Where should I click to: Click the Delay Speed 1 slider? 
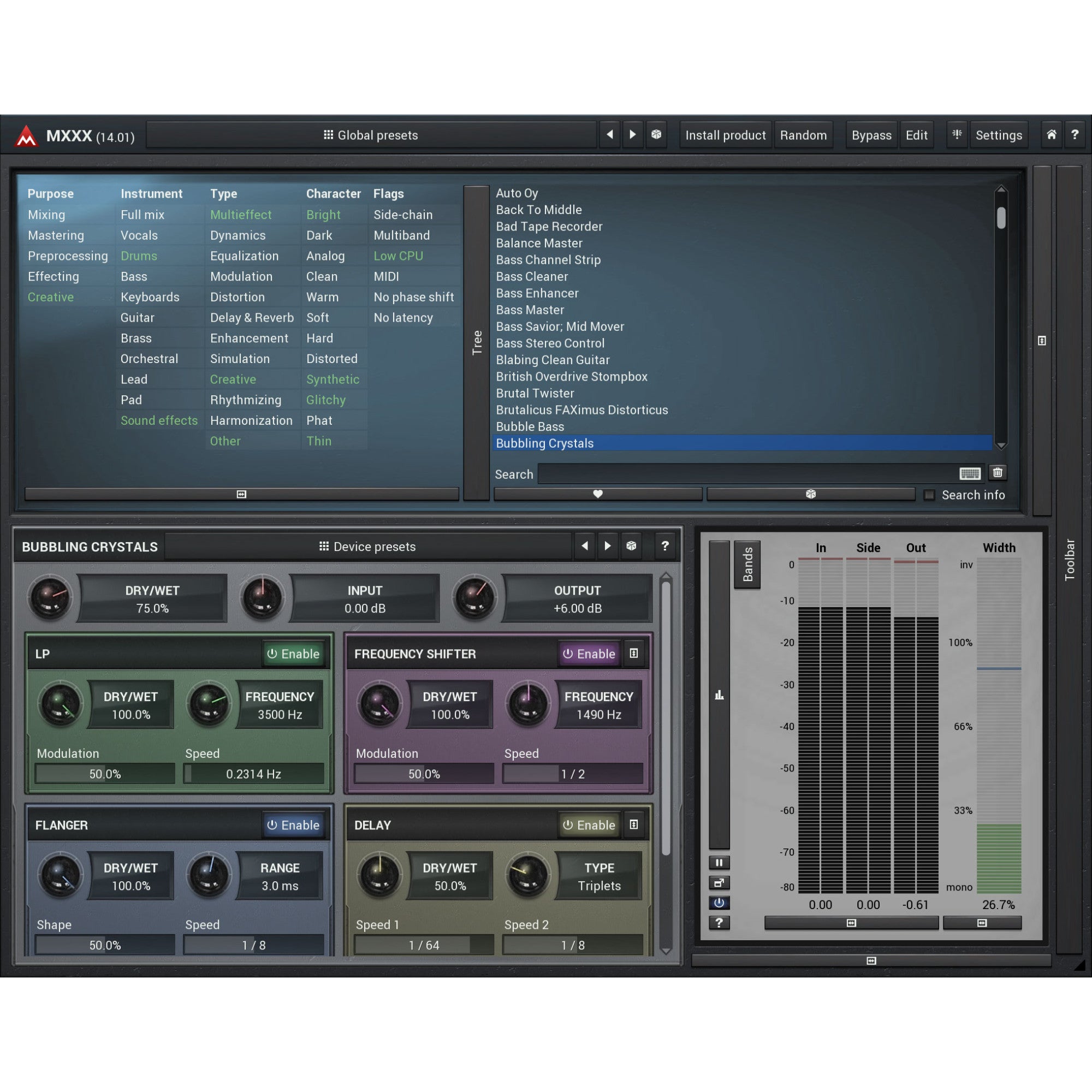coord(424,945)
